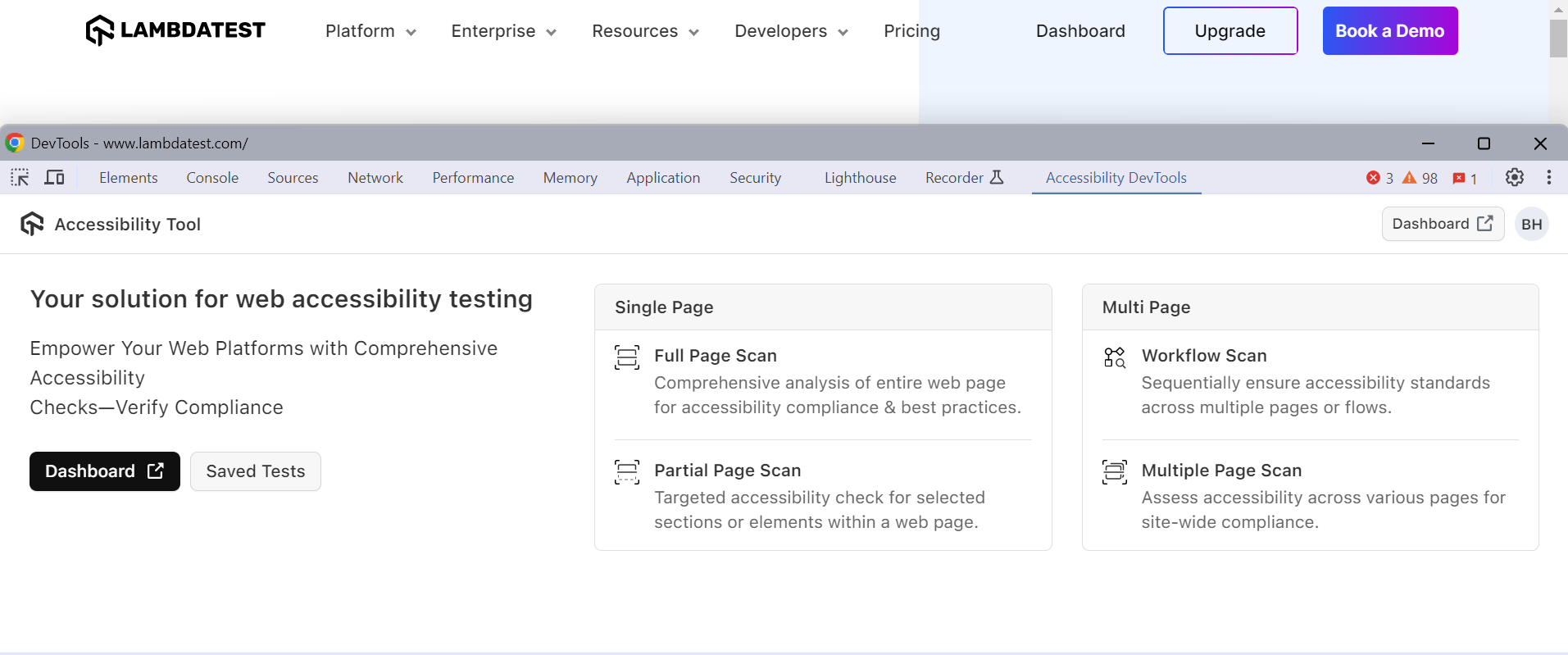Click the Multi Page section header
1568x655 pixels.
1311,307
